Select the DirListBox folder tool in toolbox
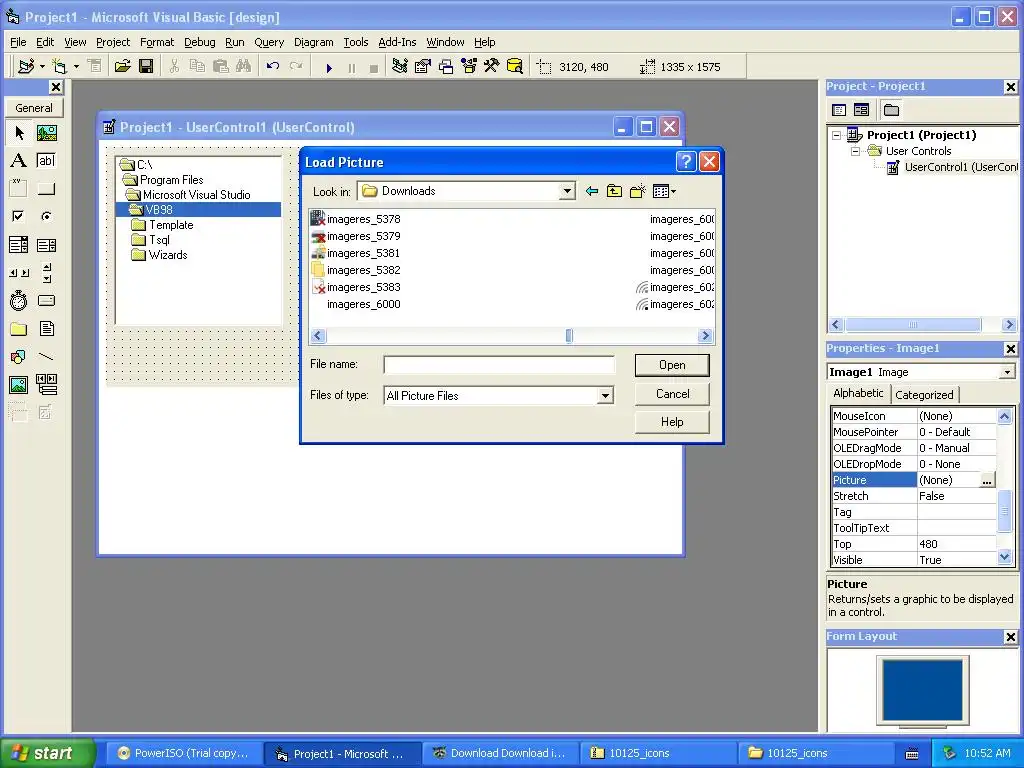1024x768 pixels. click(x=18, y=328)
